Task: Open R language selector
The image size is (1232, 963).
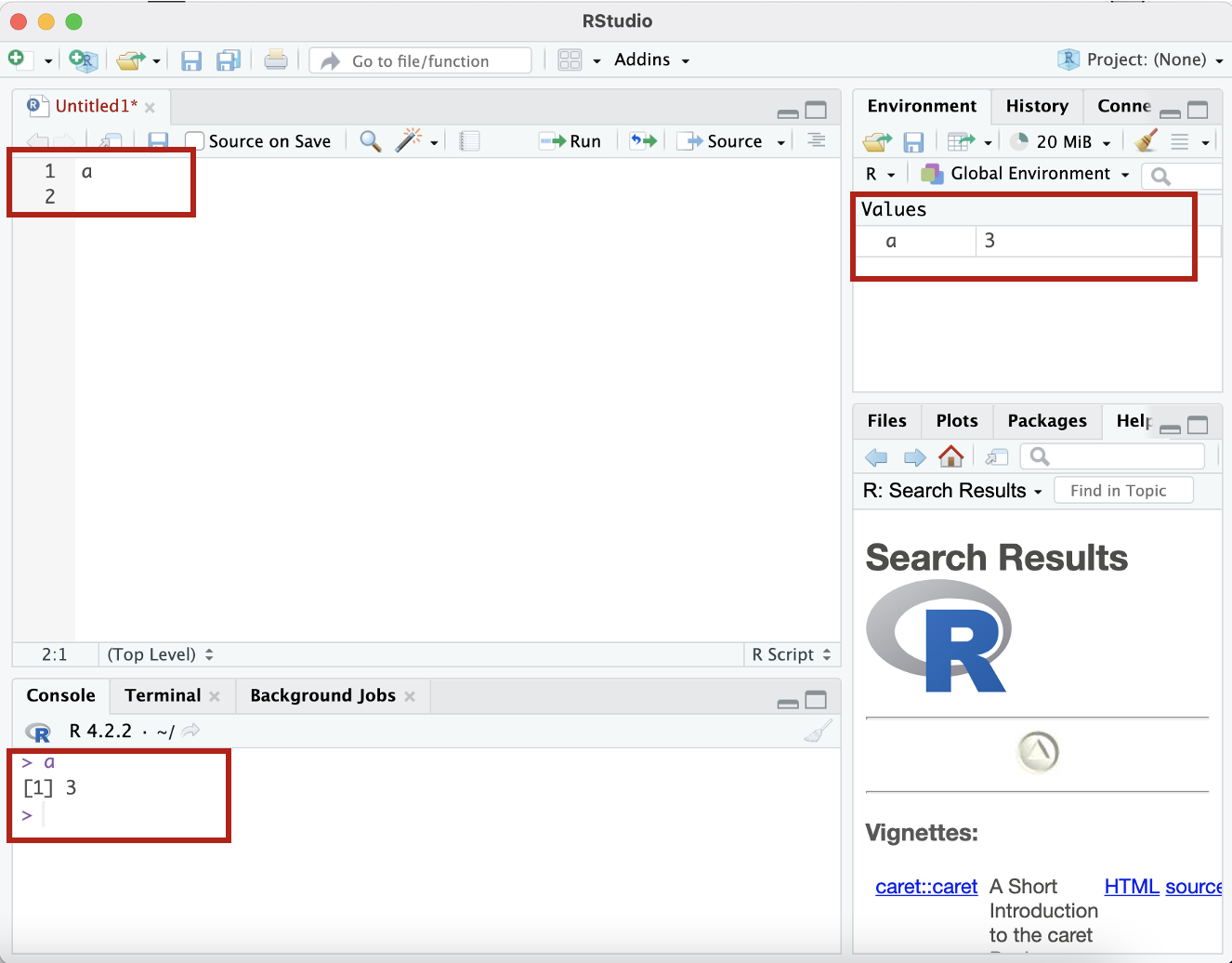Action: coord(880,174)
